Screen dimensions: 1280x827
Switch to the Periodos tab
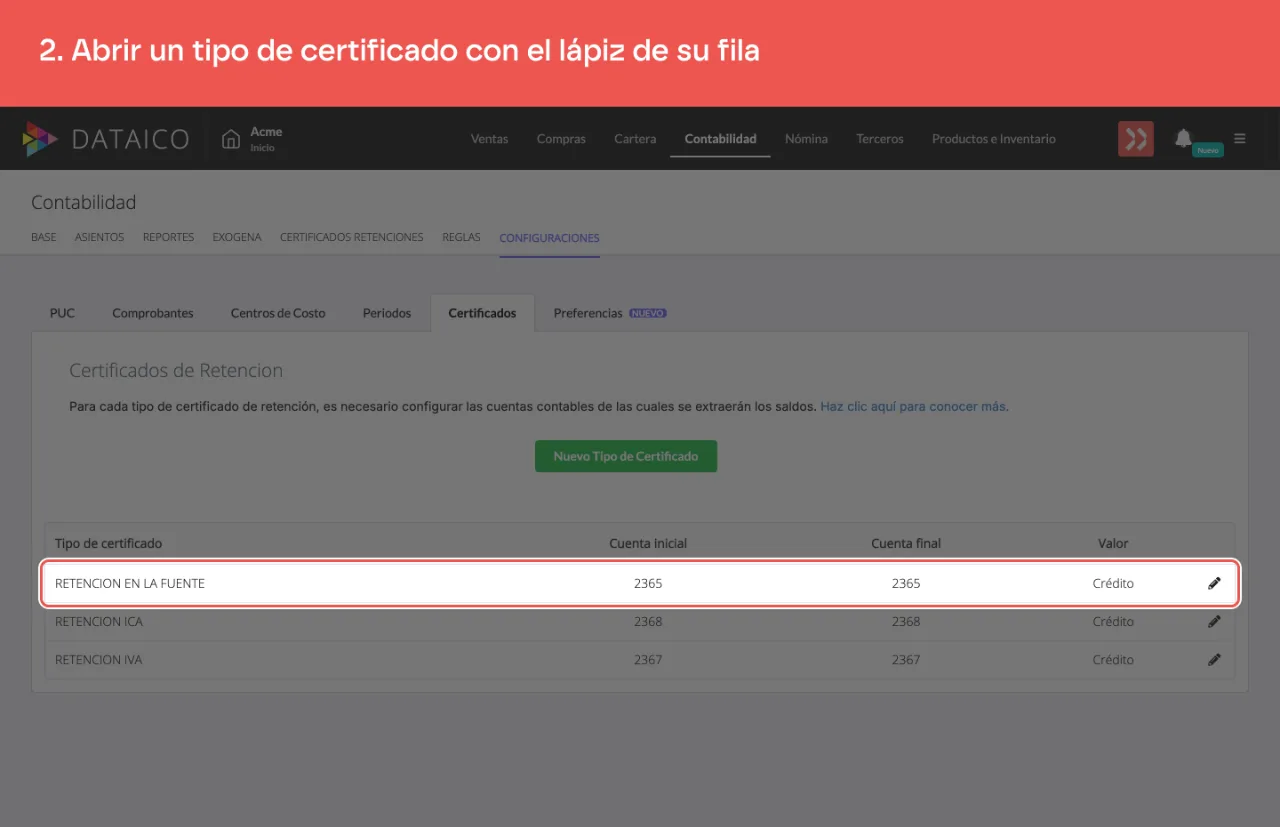pos(387,313)
